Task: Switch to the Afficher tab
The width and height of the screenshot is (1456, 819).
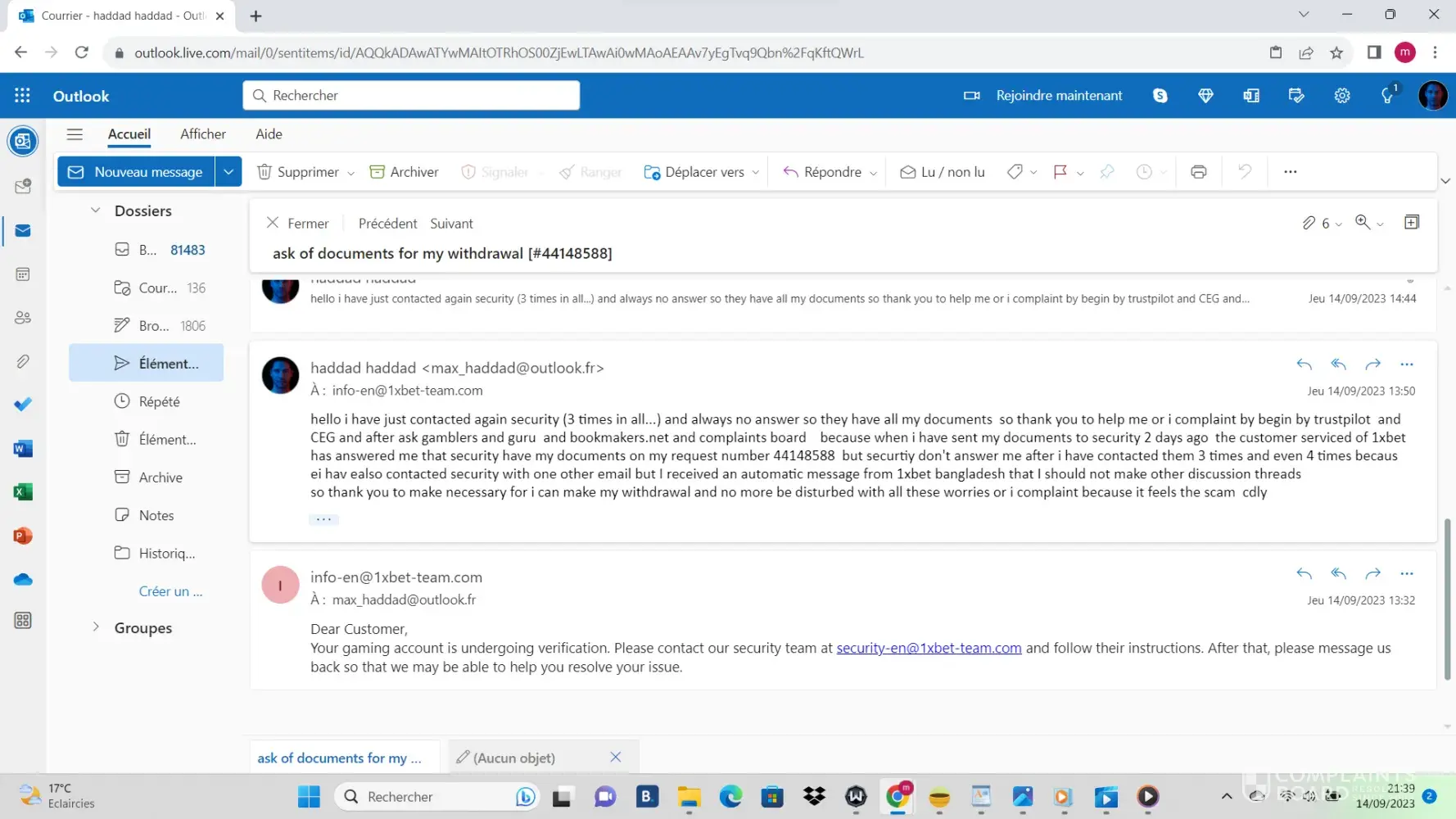Action: pos(203,134)
